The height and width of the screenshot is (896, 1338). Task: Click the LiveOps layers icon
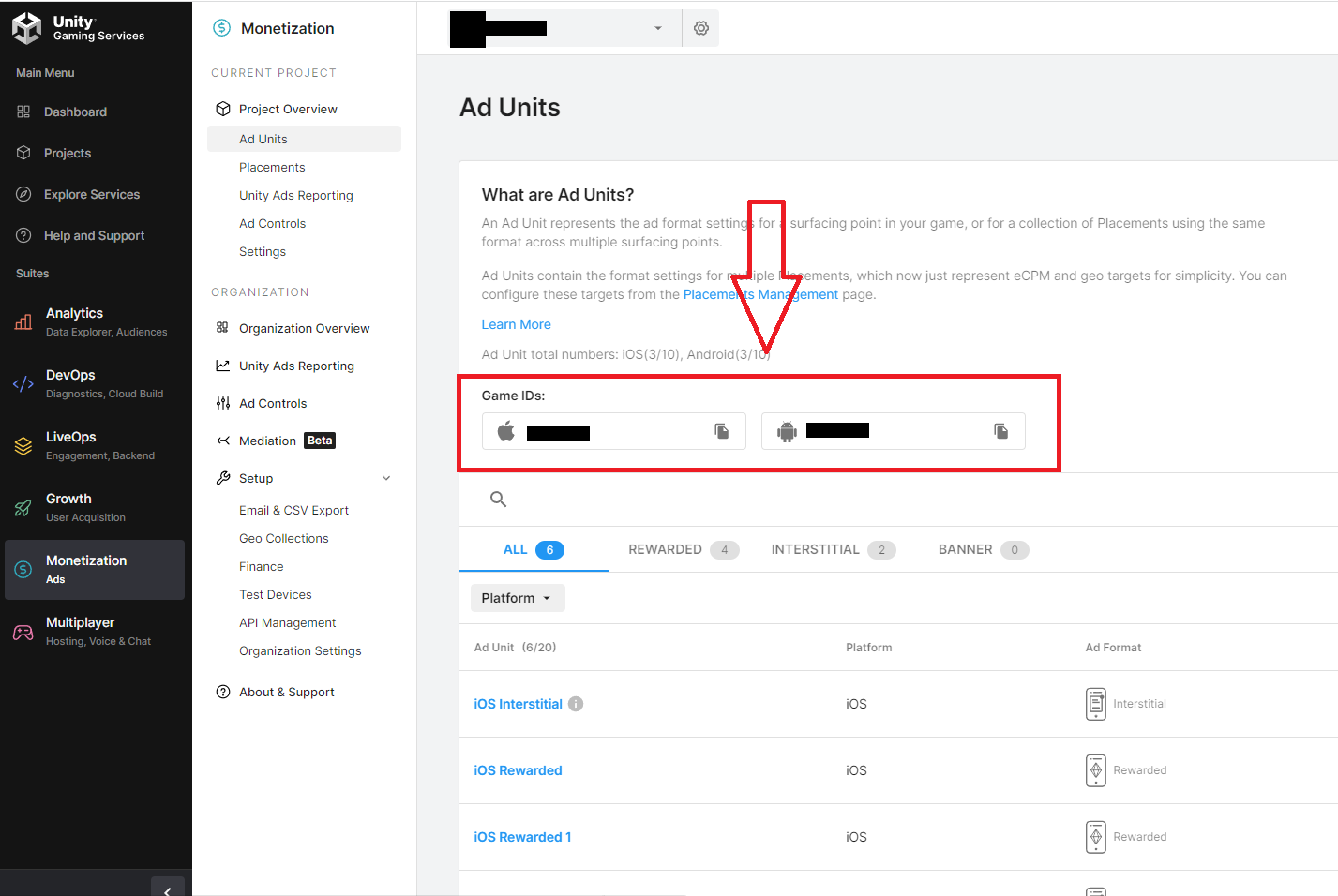23,446
